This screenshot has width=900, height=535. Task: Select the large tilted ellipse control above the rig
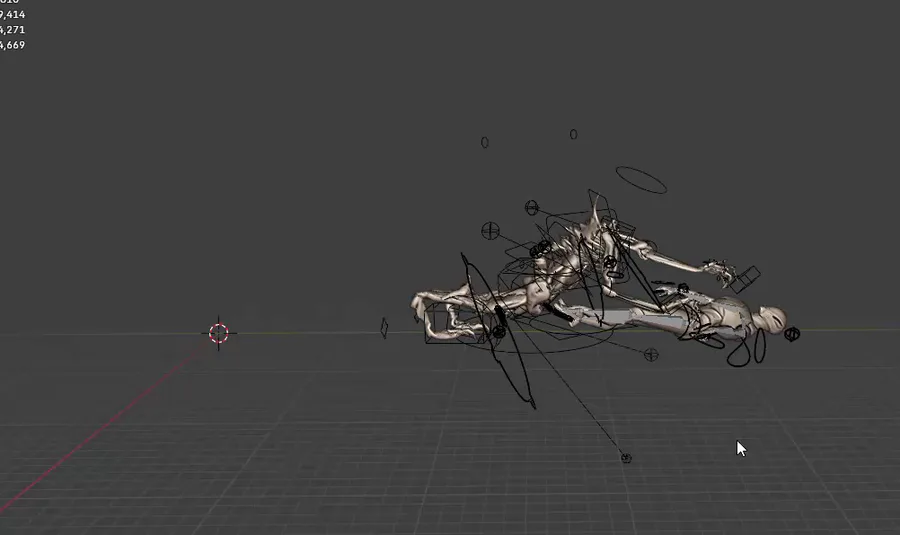click(641, 180)
